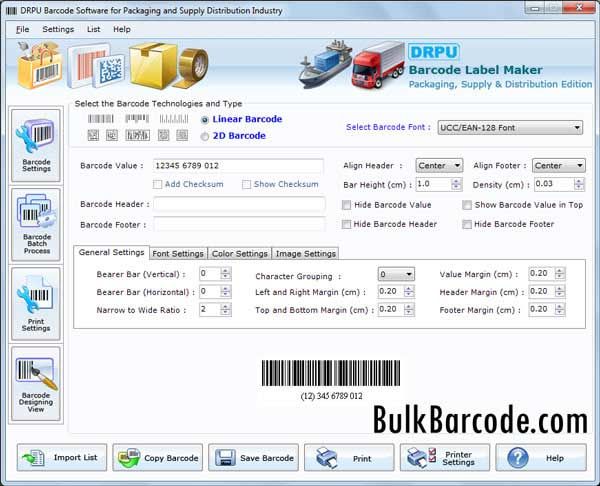600x486 pixels.
Task: Click into the Barcode Footer field
Action: coord(239,224)
